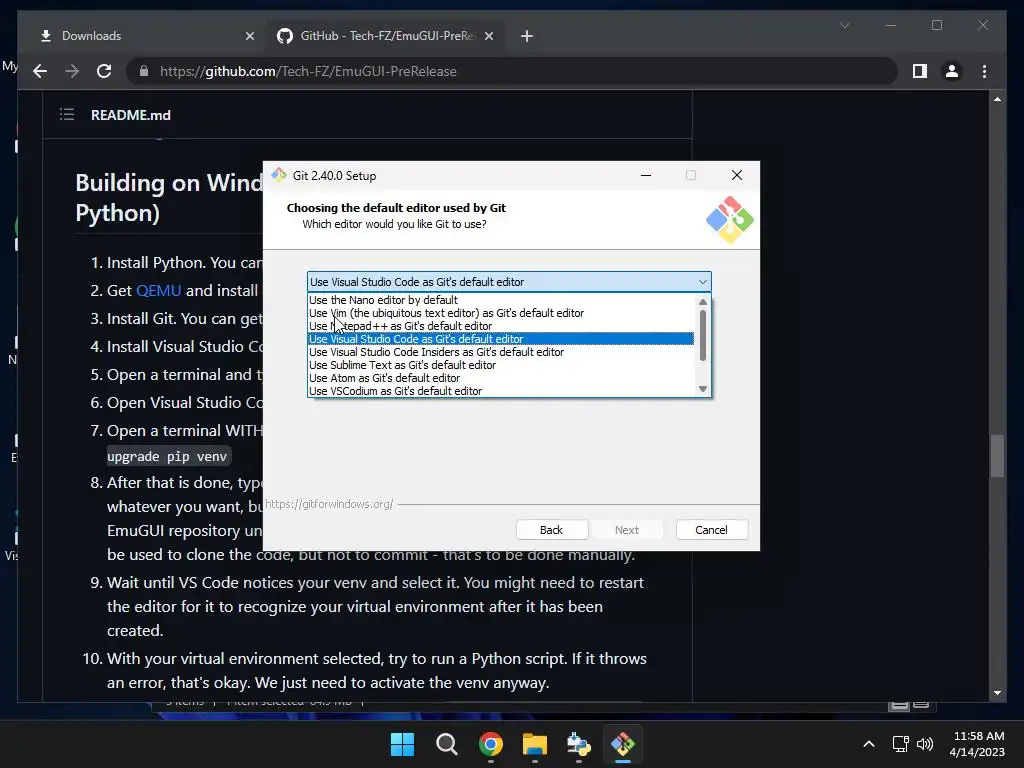The image size is (1024, 768).
Task: Open volume control tray icon
Action: (x=925, y=744)
